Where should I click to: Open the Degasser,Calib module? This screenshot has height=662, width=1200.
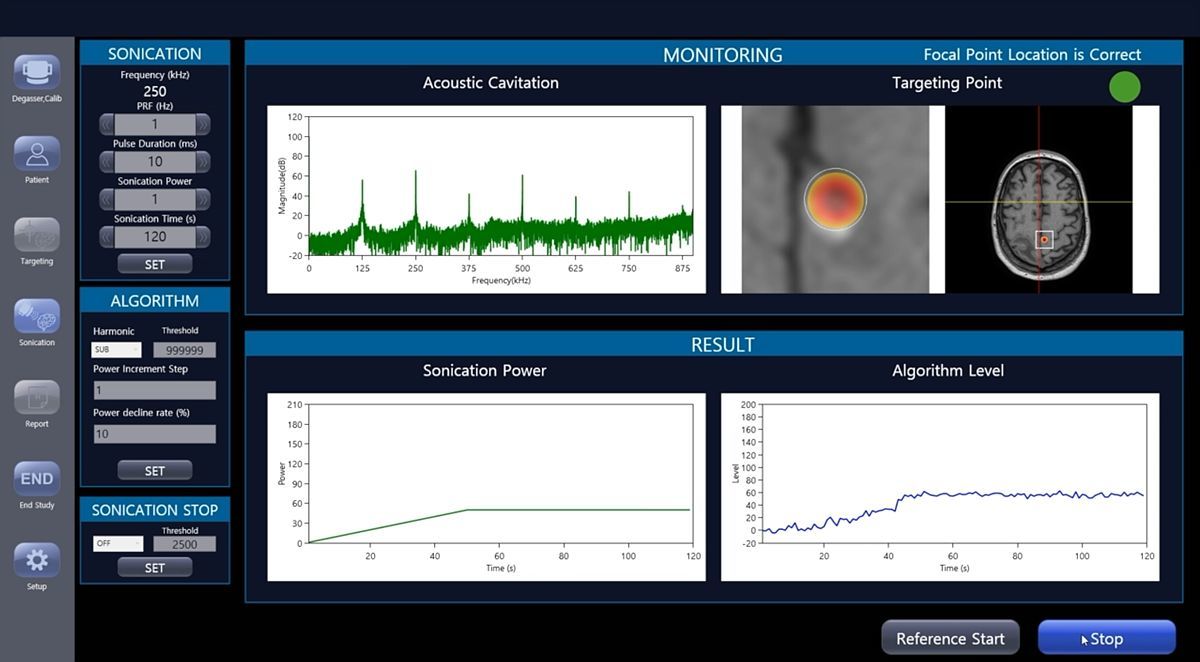point(37,73)
